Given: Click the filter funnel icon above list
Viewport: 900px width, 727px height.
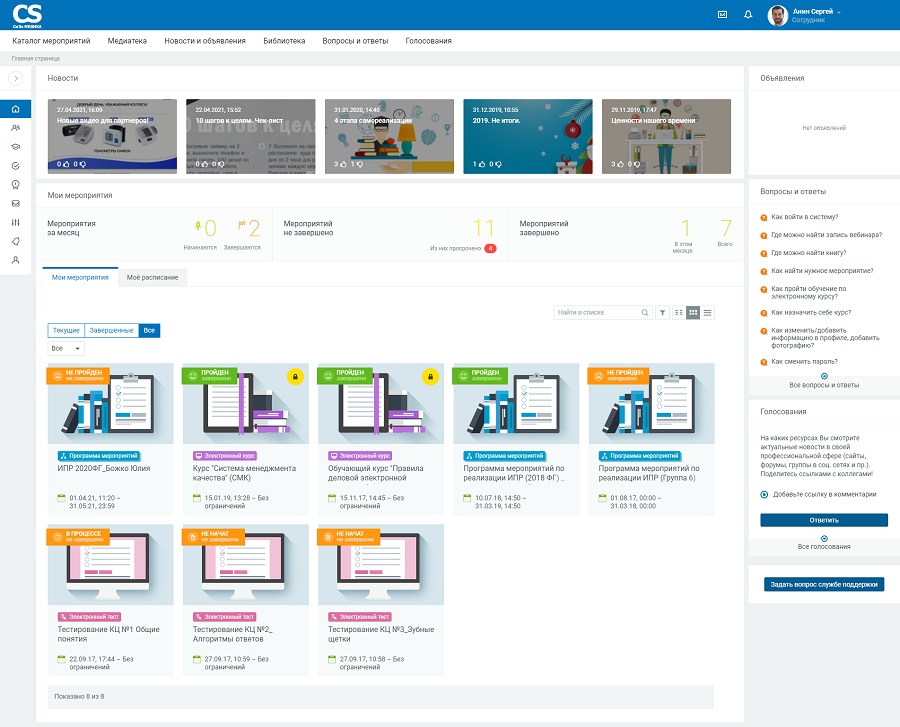Looking at the screenshot, I should point(662,313).
